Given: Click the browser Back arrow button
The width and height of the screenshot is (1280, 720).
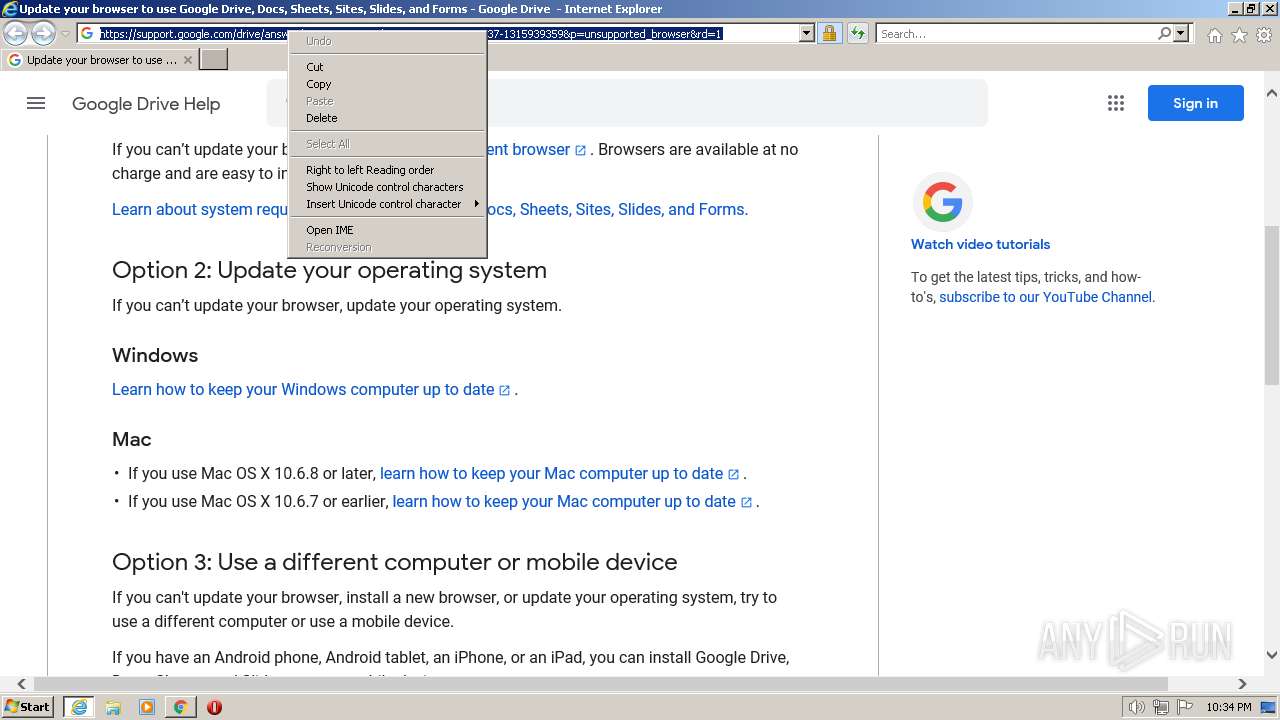Looking at the screenshot, I should point(16,34).
